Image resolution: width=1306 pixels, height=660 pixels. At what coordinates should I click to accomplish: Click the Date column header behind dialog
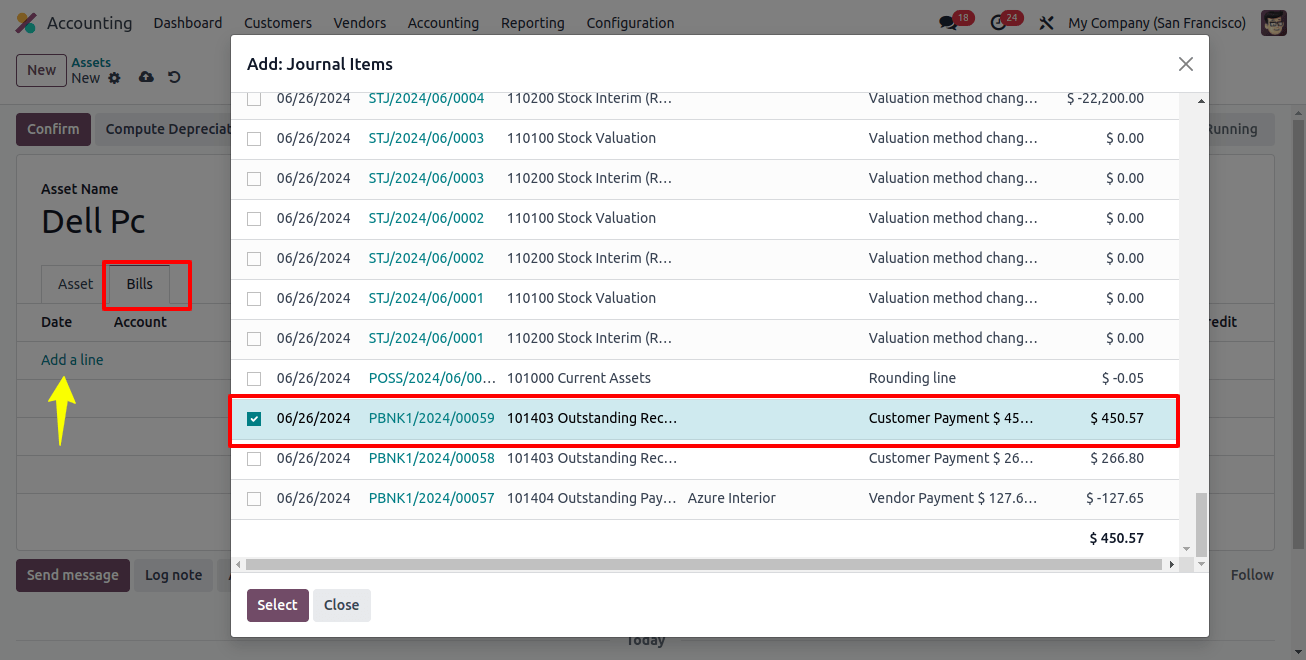[57, 322]
